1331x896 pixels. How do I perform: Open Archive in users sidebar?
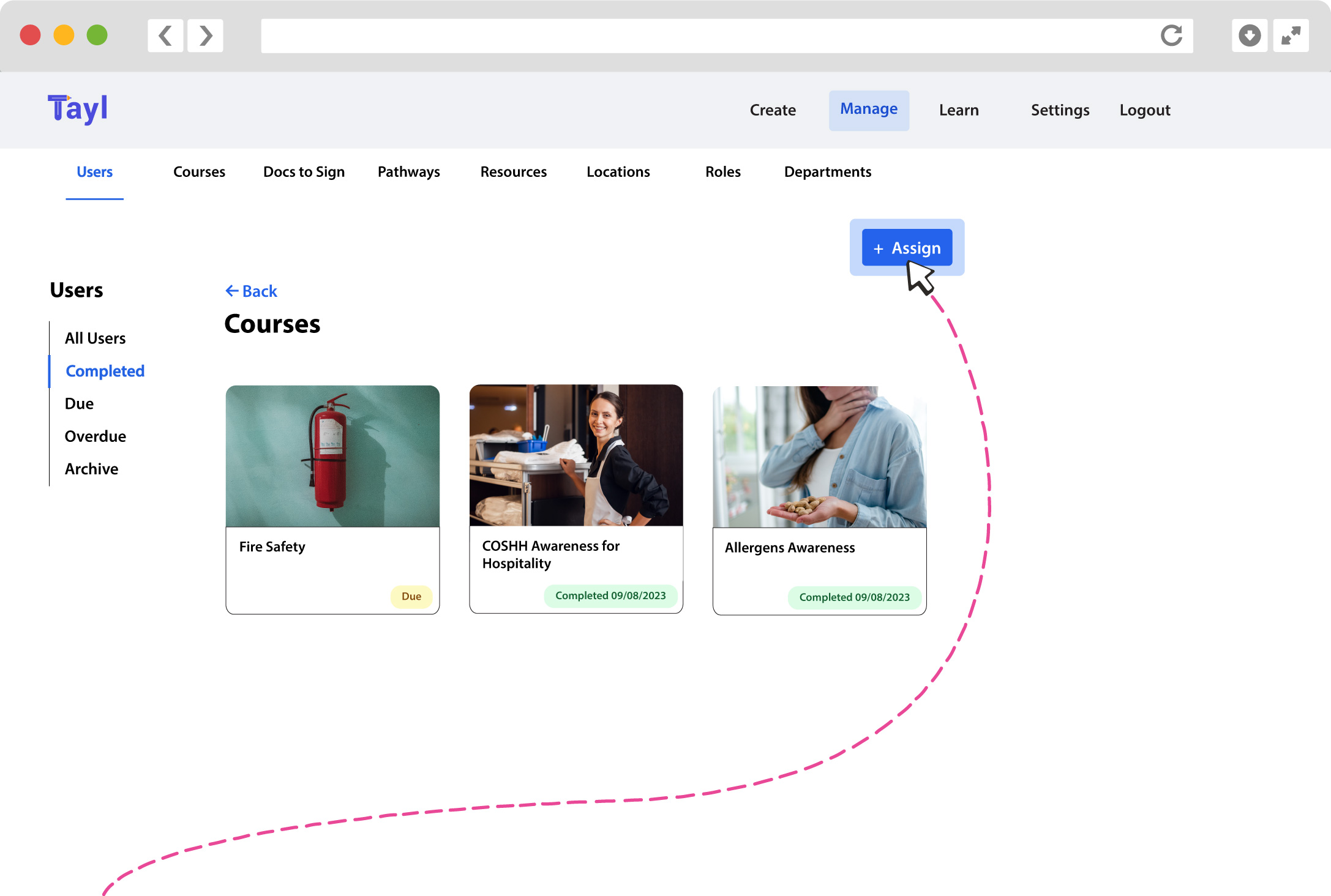coord(91,469)
